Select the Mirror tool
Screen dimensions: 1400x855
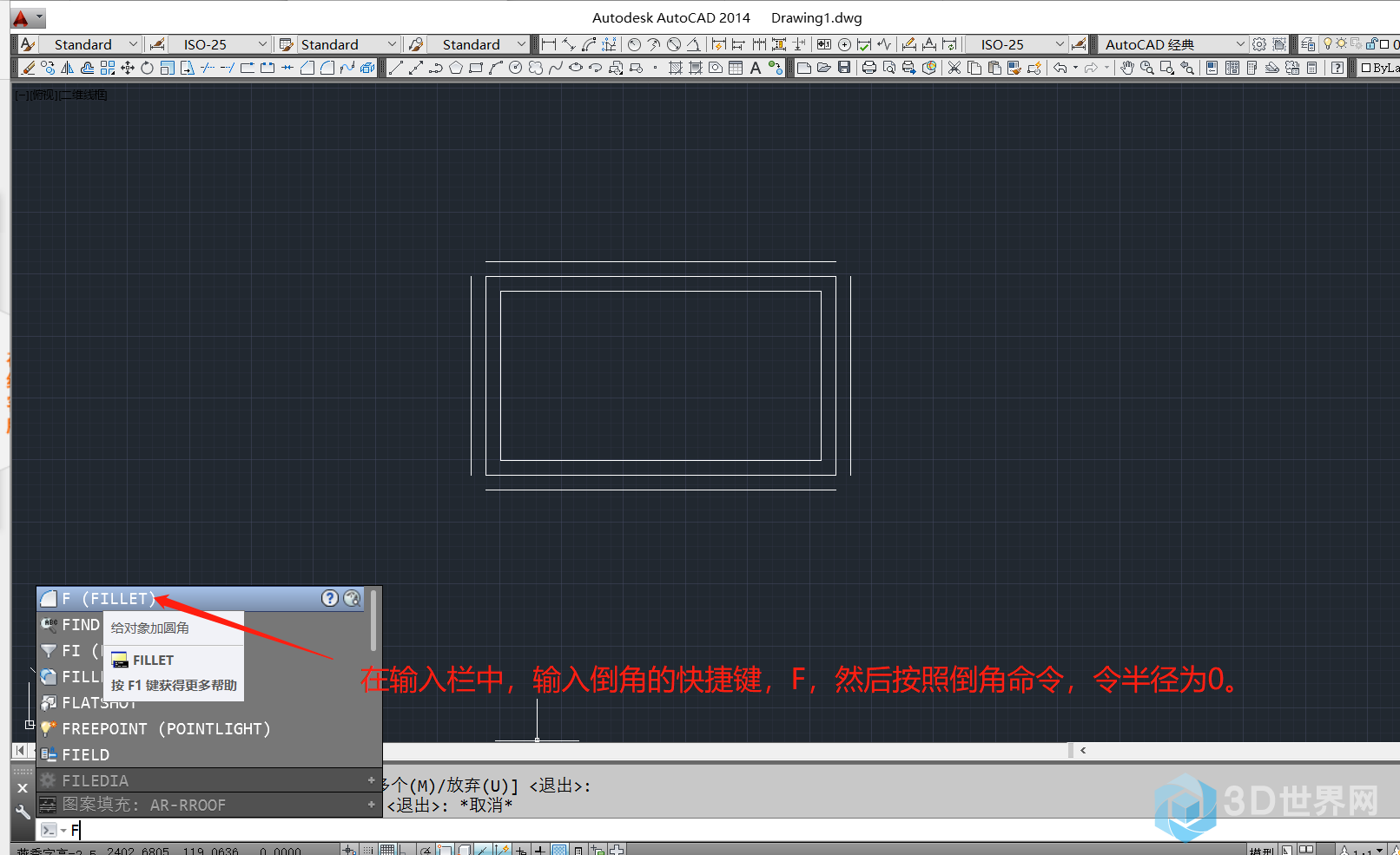pyautogui.click(x=68, y=68)
